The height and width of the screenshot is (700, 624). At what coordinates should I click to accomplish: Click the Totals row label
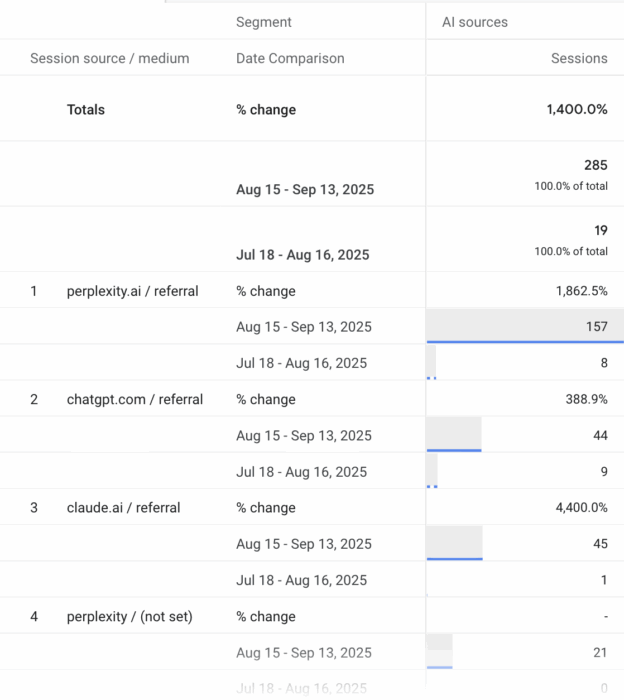tap(86, 109)
